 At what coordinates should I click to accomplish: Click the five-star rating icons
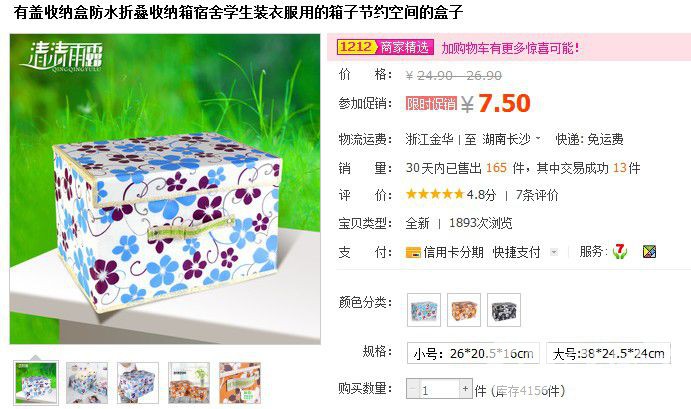tap(435, 194)
